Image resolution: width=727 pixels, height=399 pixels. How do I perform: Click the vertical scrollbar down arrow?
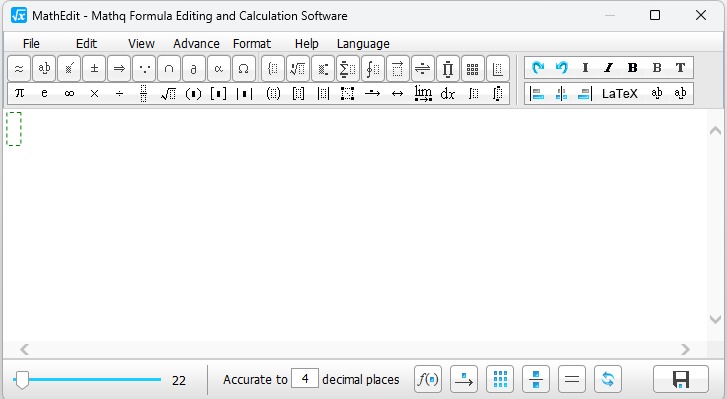coord(715,319)
